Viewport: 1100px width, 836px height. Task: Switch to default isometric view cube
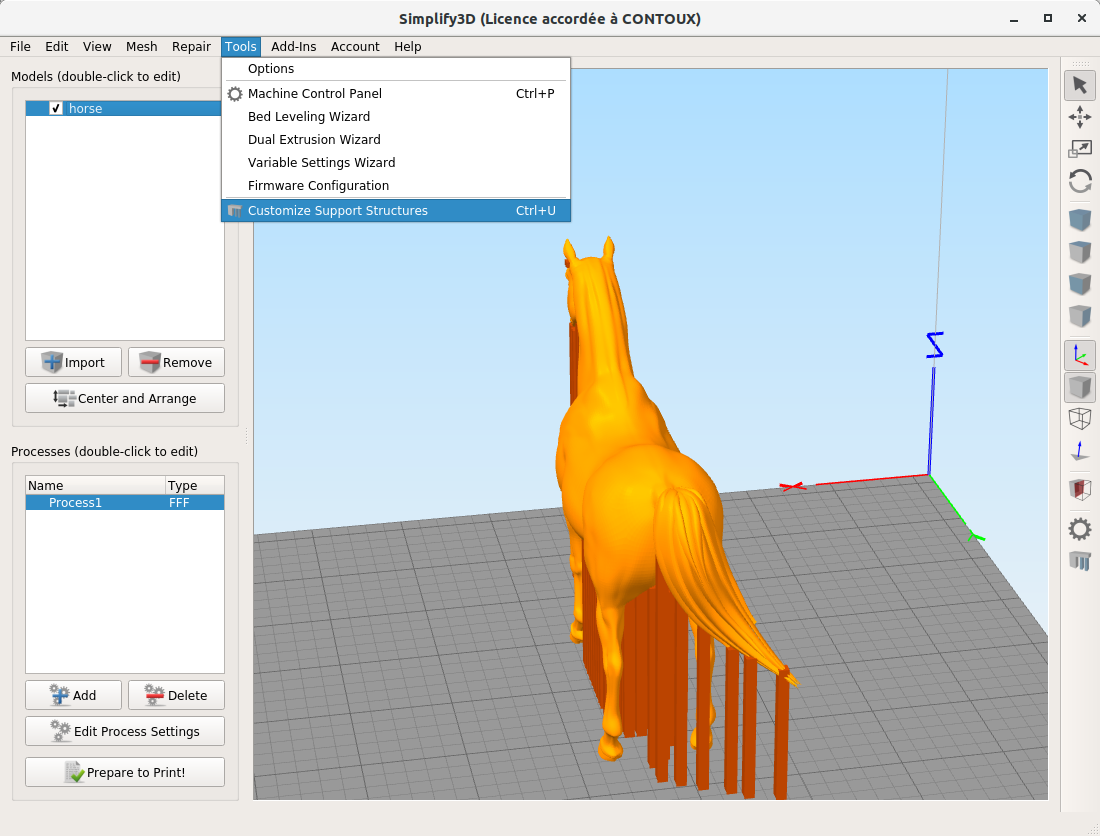(1080, 220)
